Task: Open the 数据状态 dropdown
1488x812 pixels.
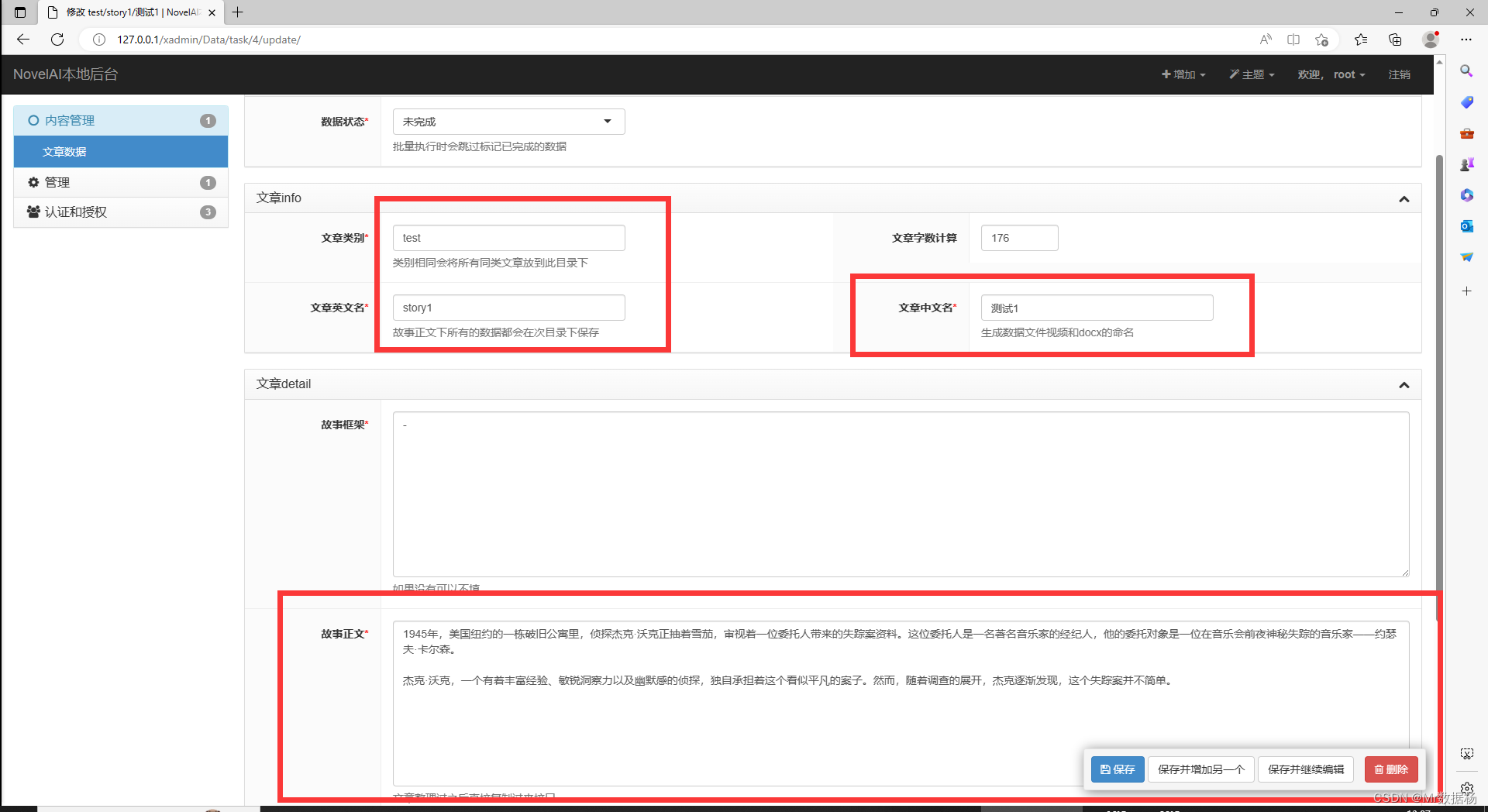Action: 508,122
